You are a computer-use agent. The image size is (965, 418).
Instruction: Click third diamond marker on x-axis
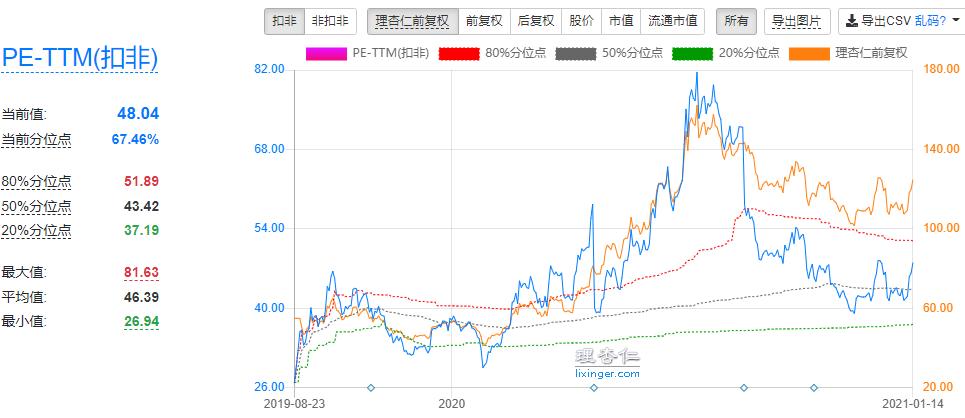pyautogui.click(x=743, y=387)
